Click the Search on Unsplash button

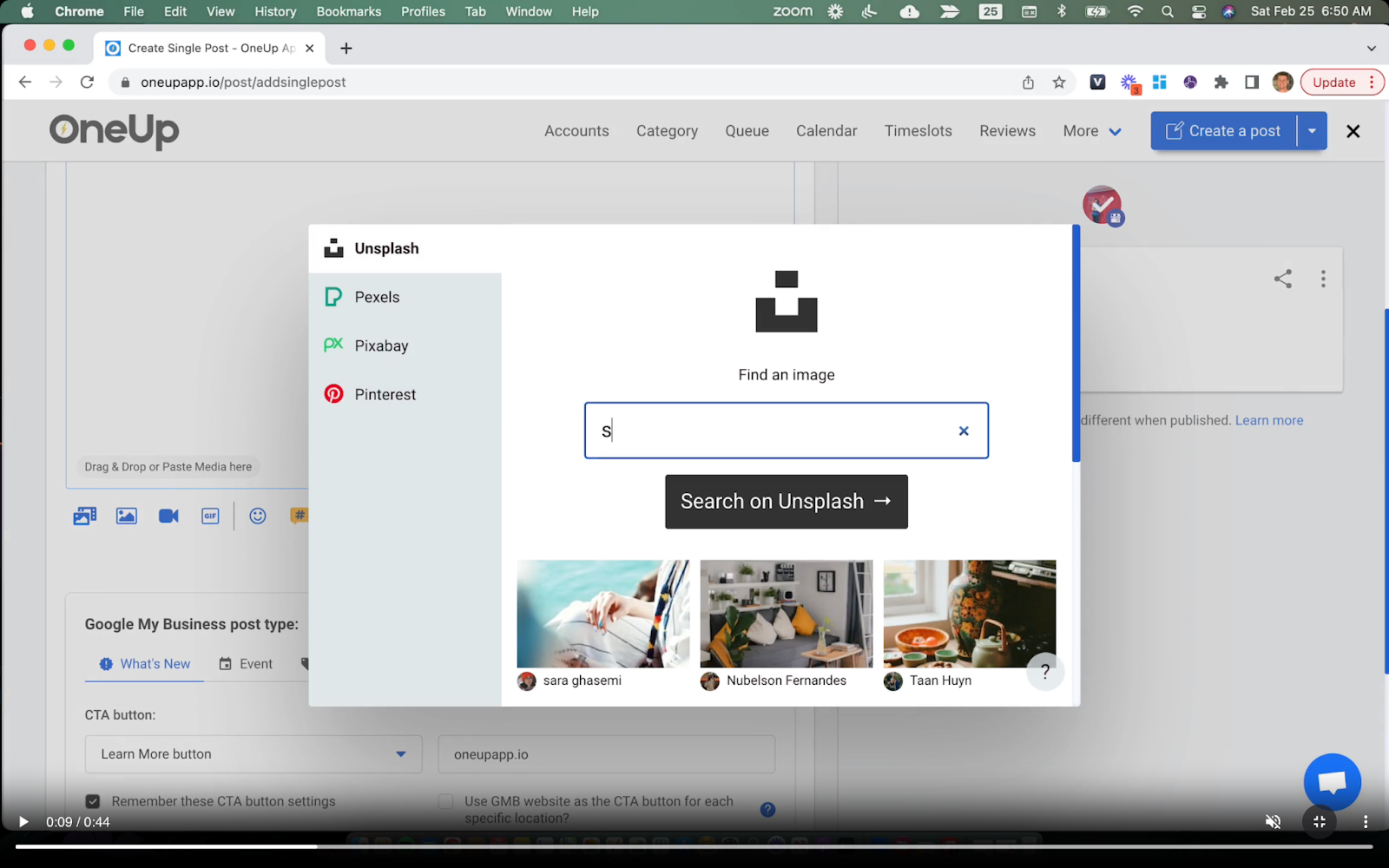tap(787, 502)
